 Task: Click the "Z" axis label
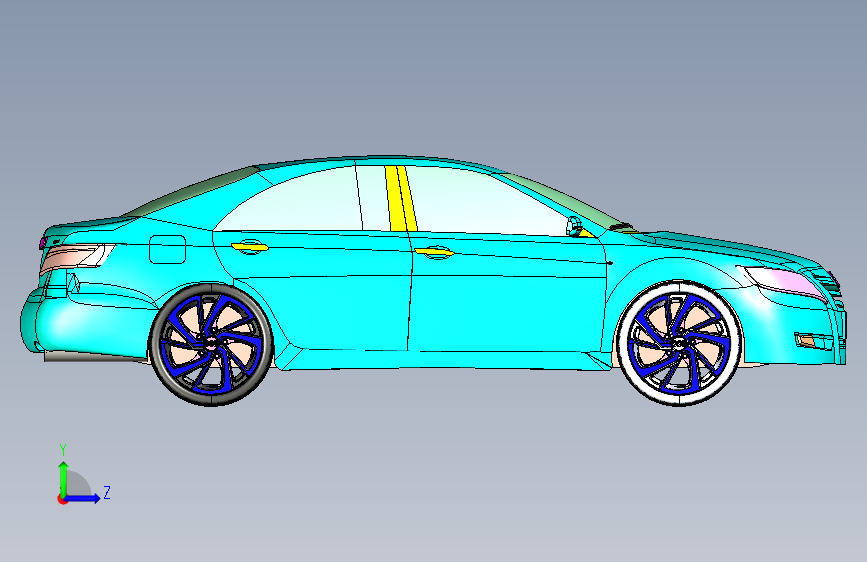[x=107, y=492]
